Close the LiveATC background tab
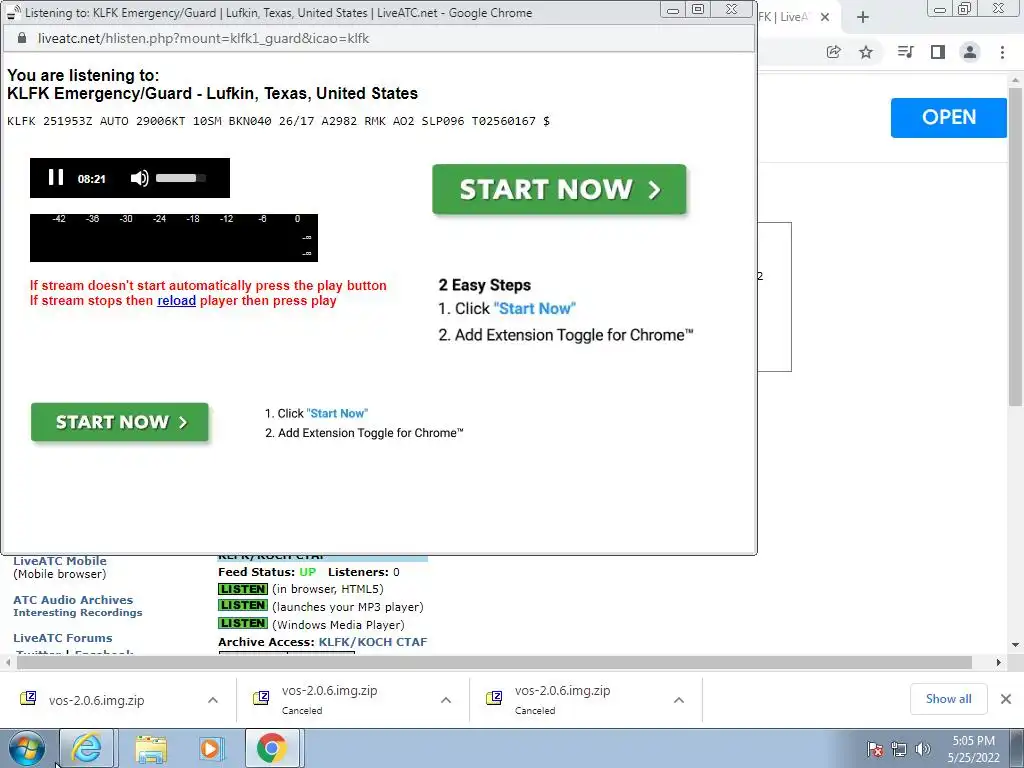This screenshot has height=768, width=1024. (x=825, y=17)
